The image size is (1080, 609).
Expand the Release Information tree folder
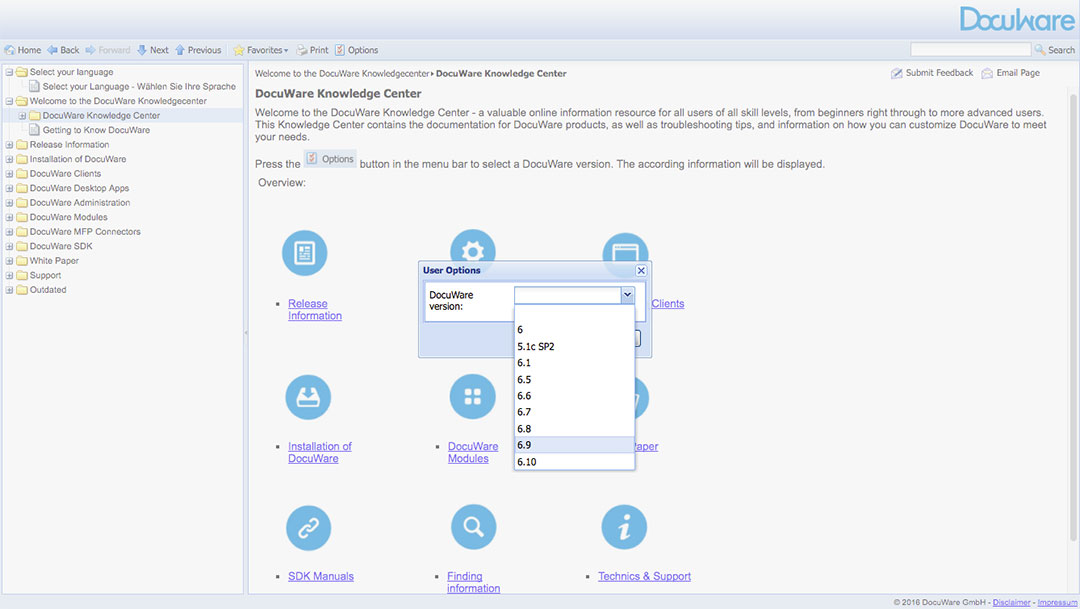[x=9, y=145]
